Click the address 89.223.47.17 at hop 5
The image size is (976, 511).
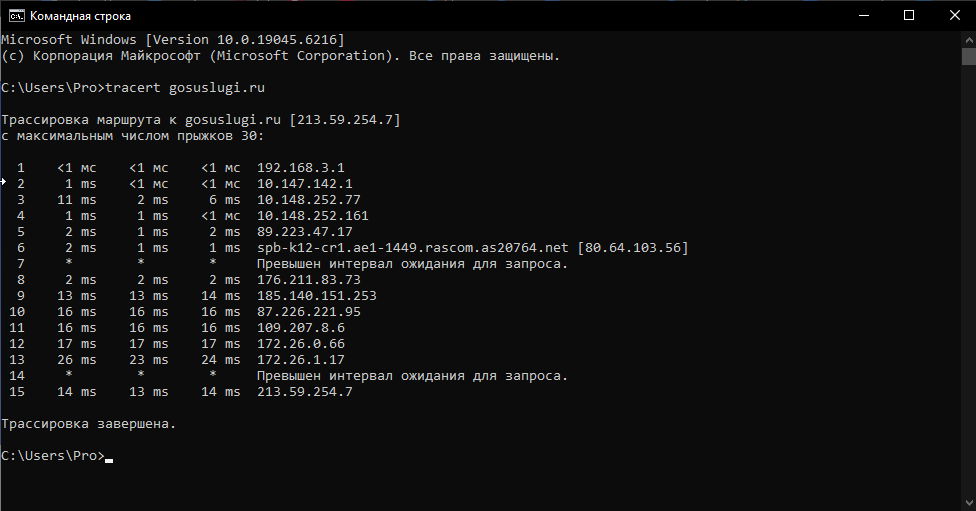(304, 232)
